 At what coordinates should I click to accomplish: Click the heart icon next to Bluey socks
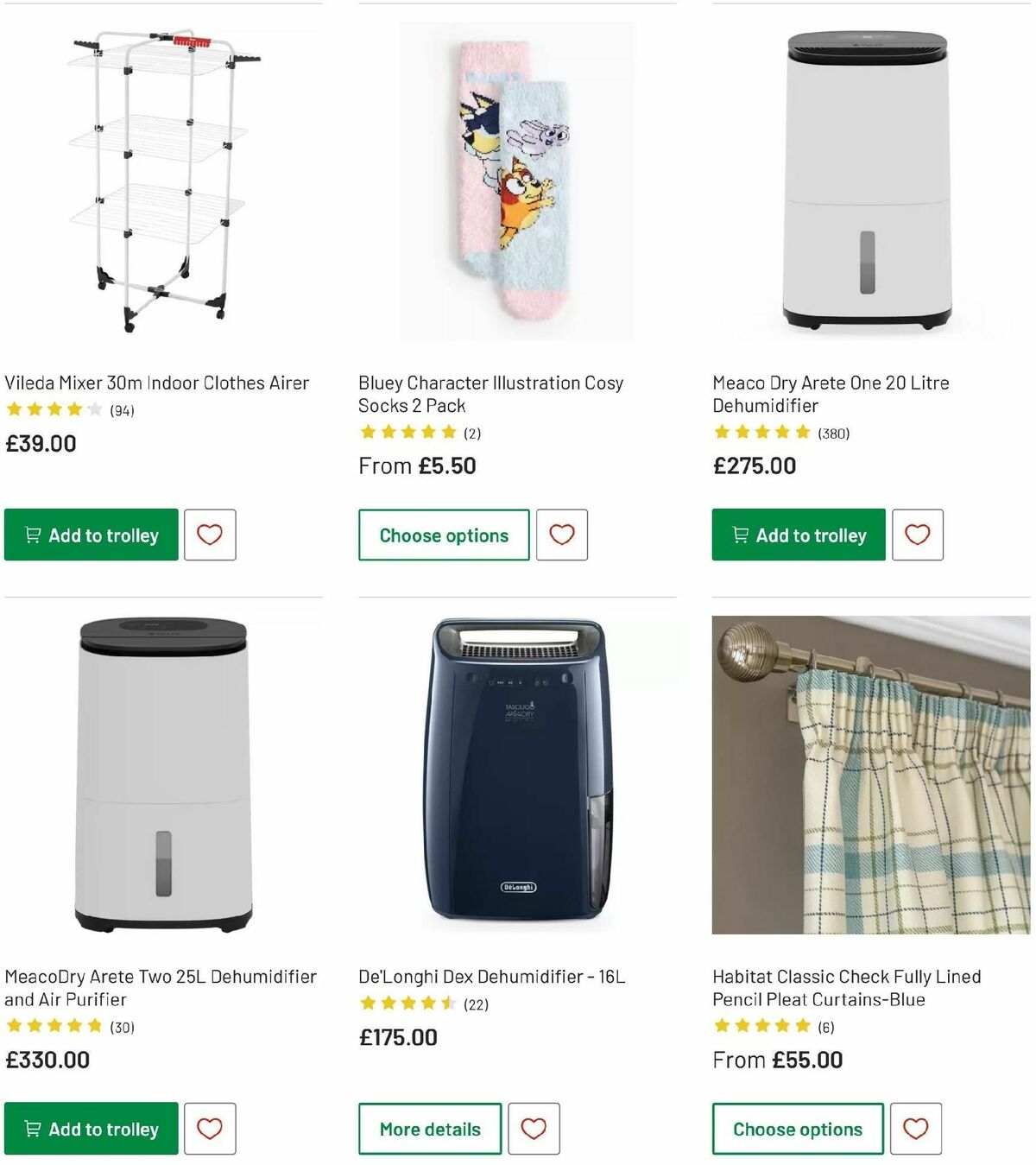point(561,535)
